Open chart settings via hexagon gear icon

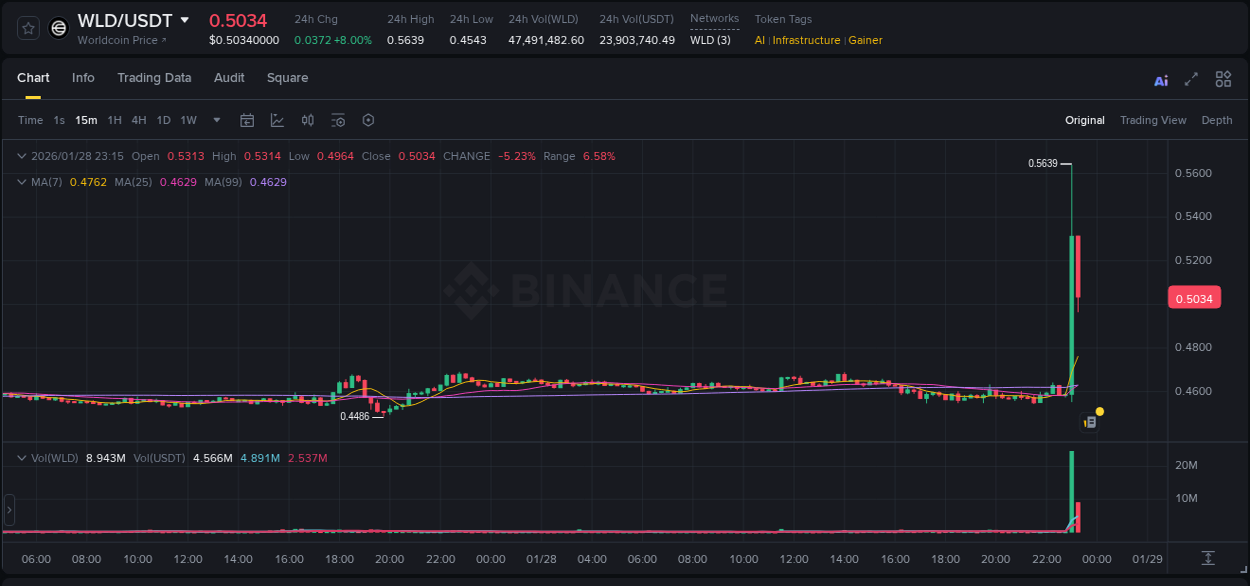tap(368, 120)
